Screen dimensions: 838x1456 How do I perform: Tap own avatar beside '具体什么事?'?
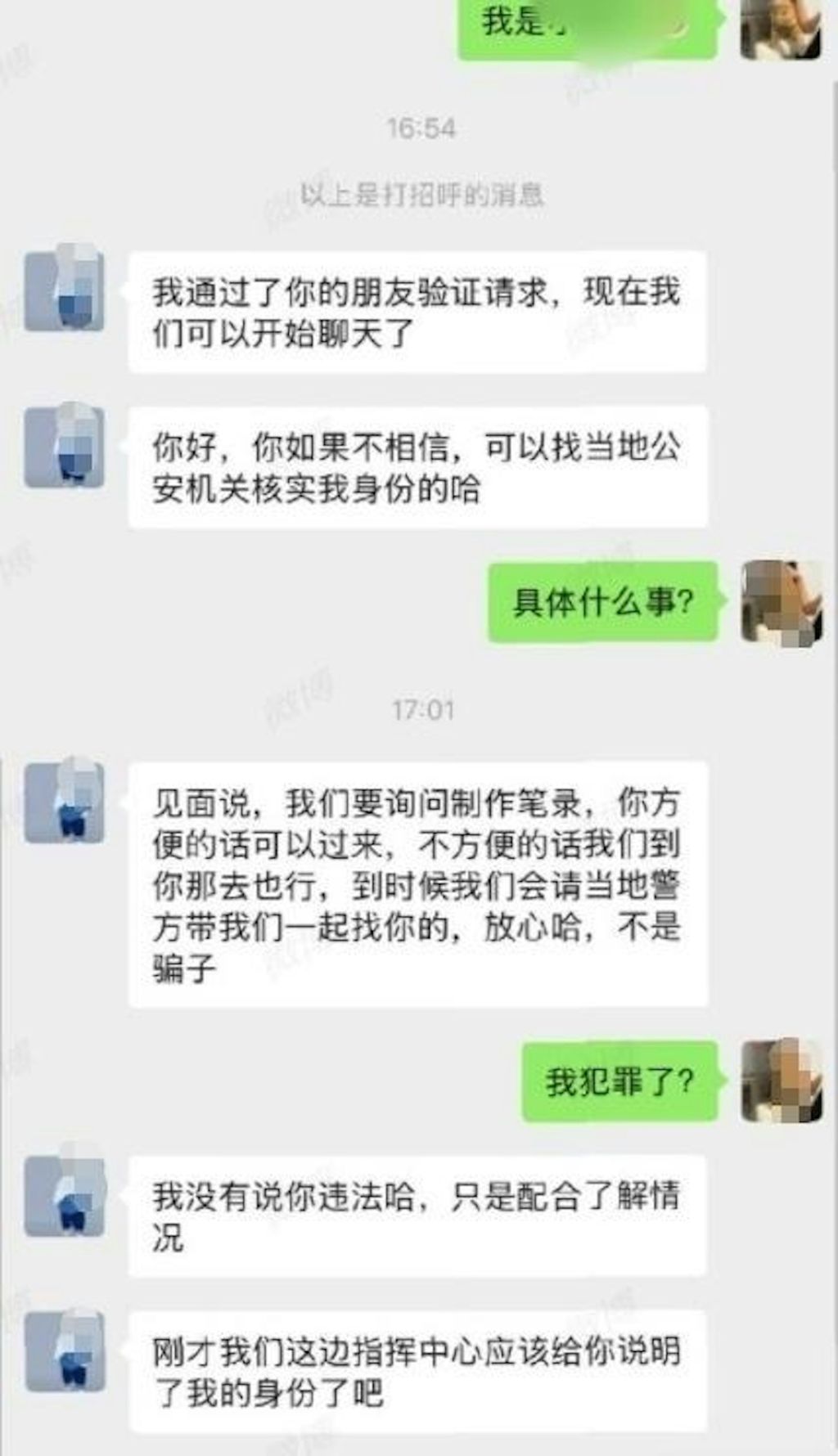coord(781,602)
